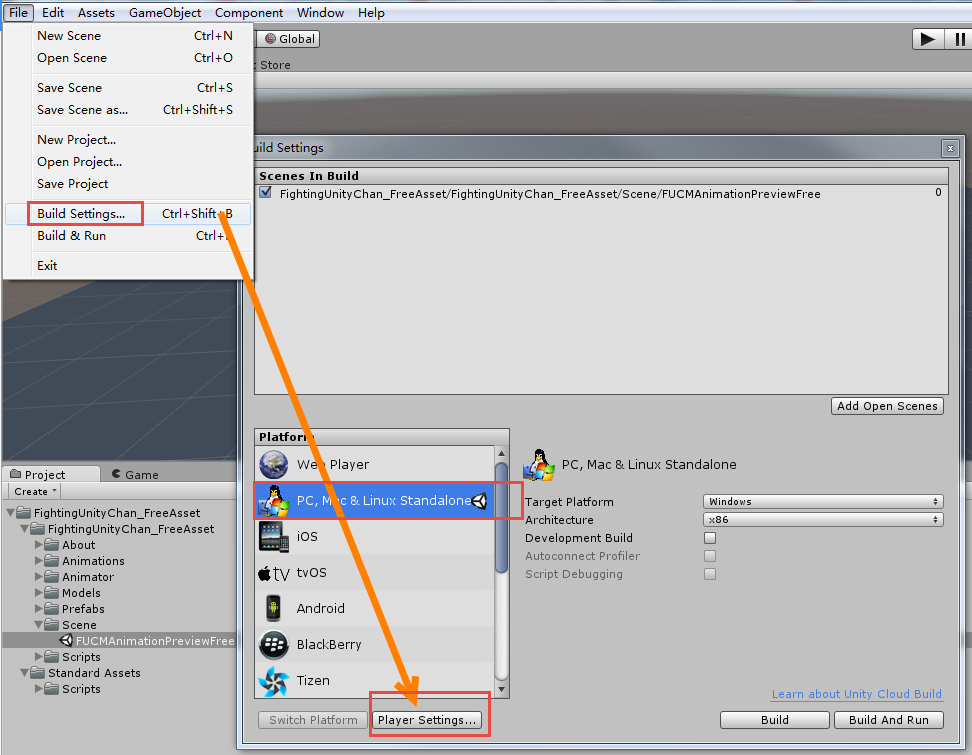
Task: Expand the About folder arrow
Action: coord(38,544)
